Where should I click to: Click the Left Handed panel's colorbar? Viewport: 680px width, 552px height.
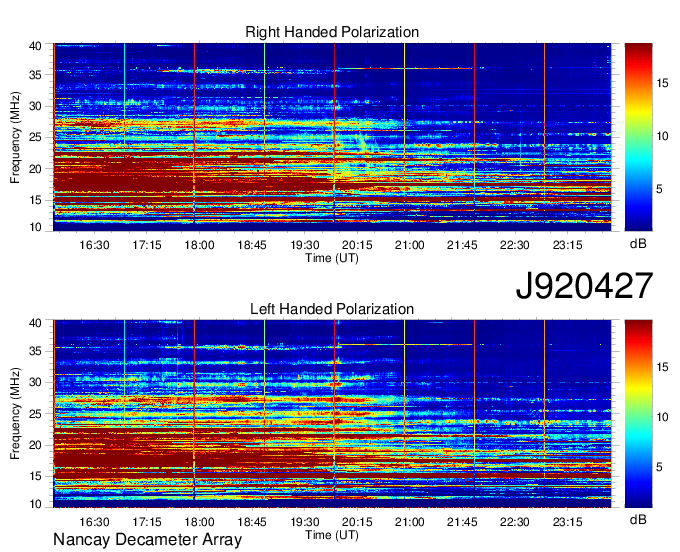pos(638,414)
